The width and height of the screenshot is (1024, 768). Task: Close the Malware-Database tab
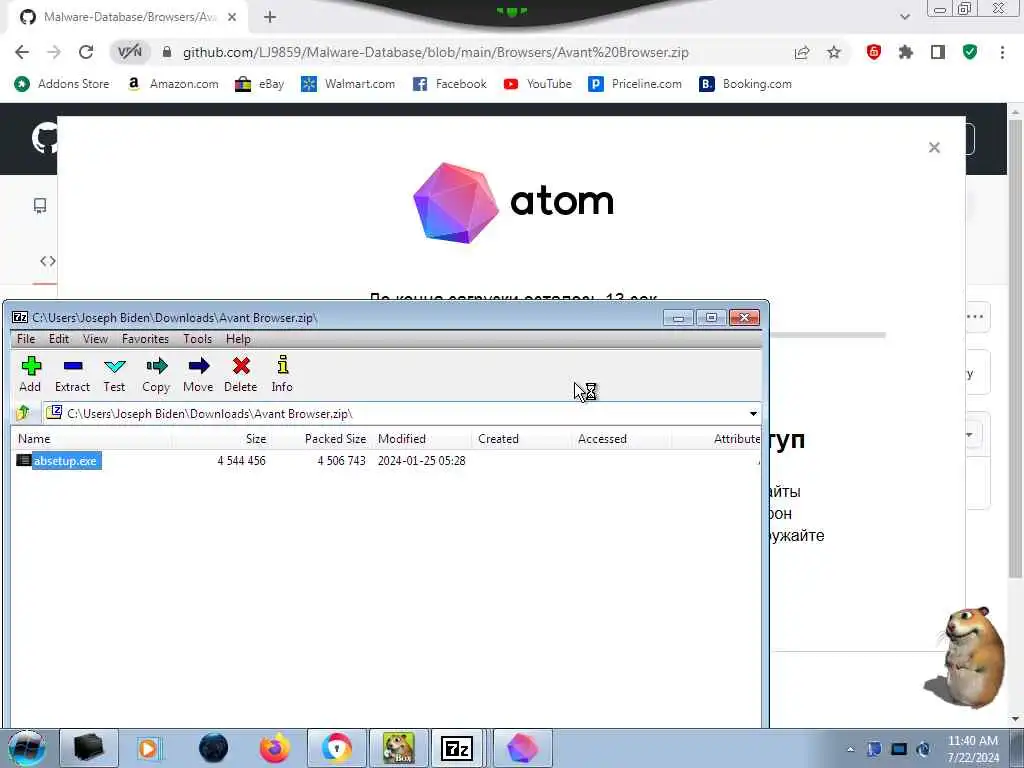(232, 18)
